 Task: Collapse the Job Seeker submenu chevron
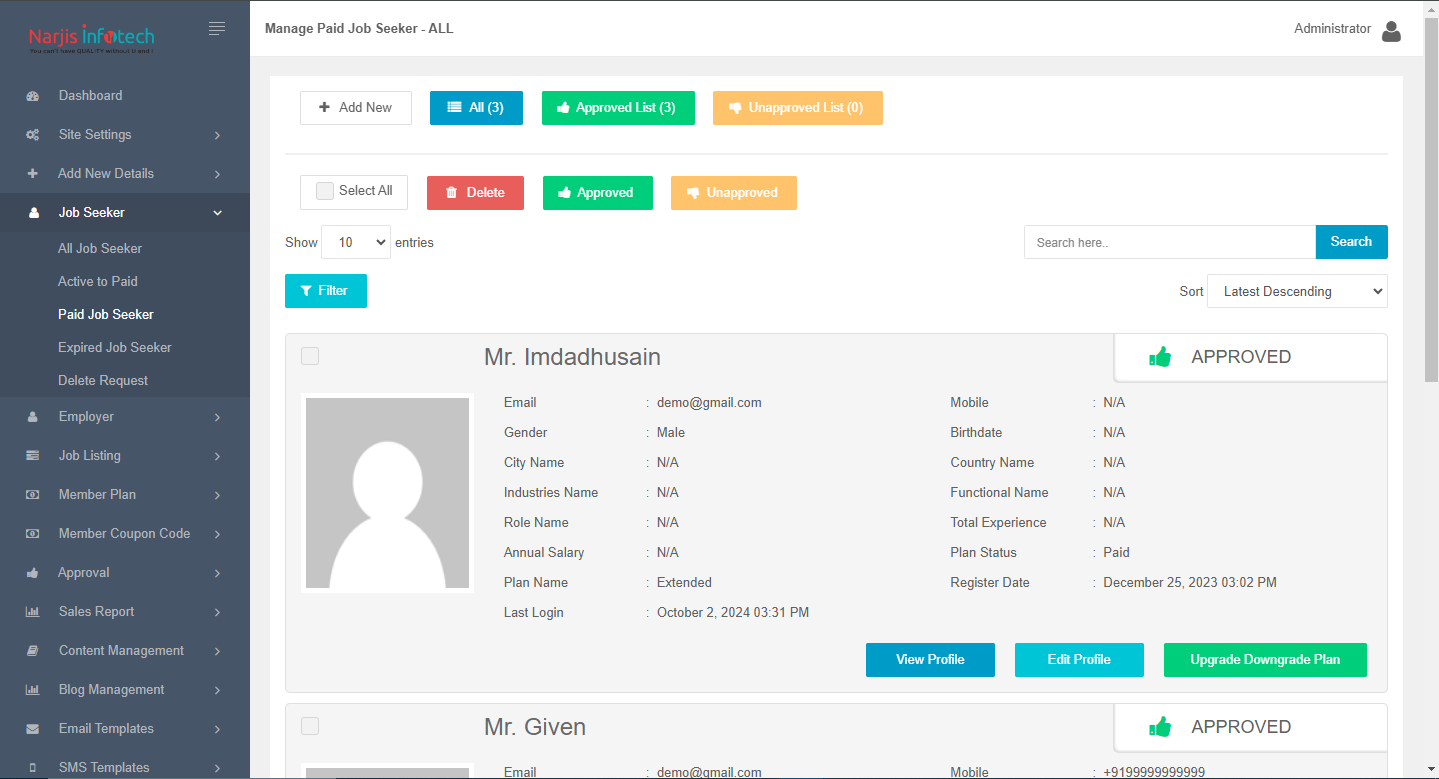pos(217,213)
